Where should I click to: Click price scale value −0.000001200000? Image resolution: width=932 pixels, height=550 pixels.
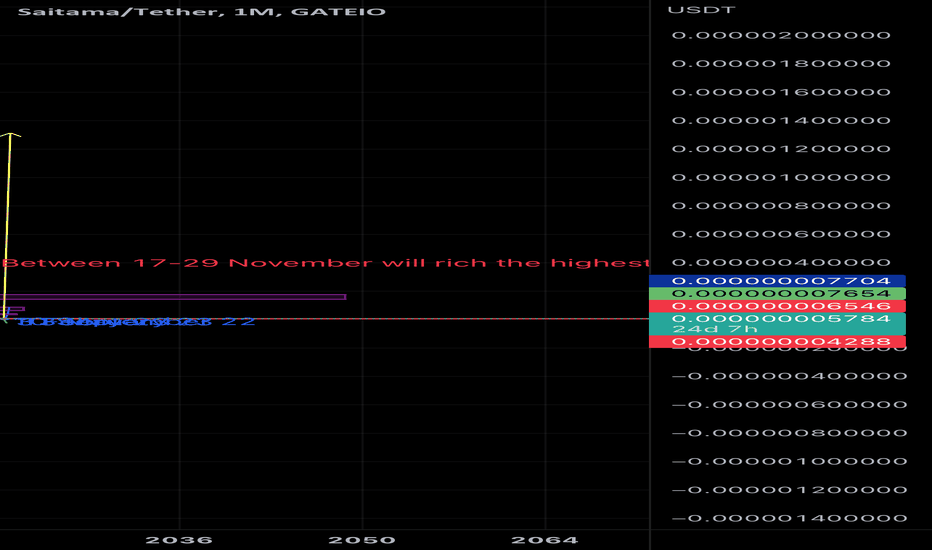point(789,490)
